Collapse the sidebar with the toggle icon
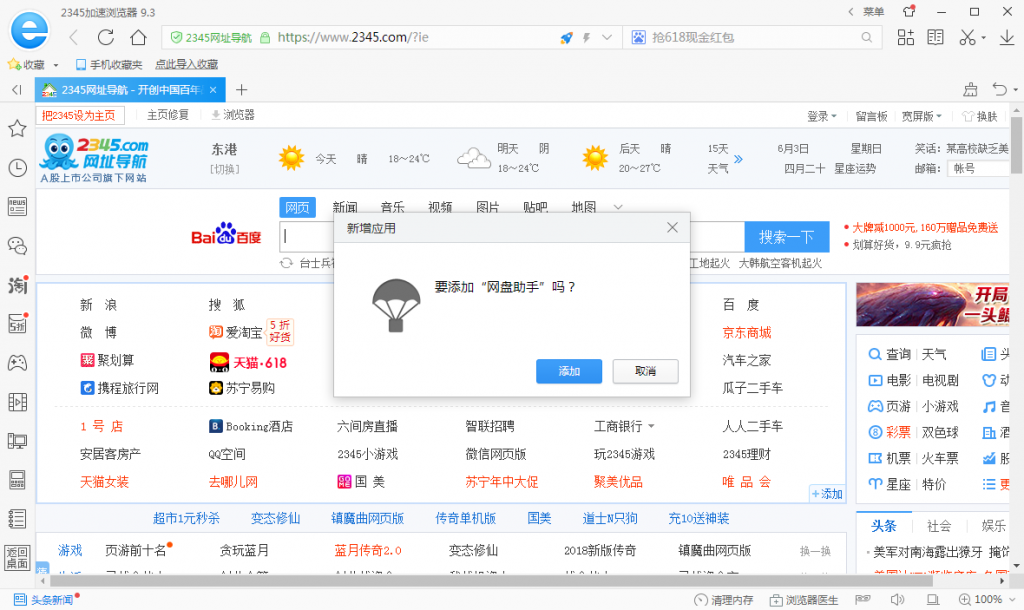Screen dimensions: 1024x610 click(17, 89)
